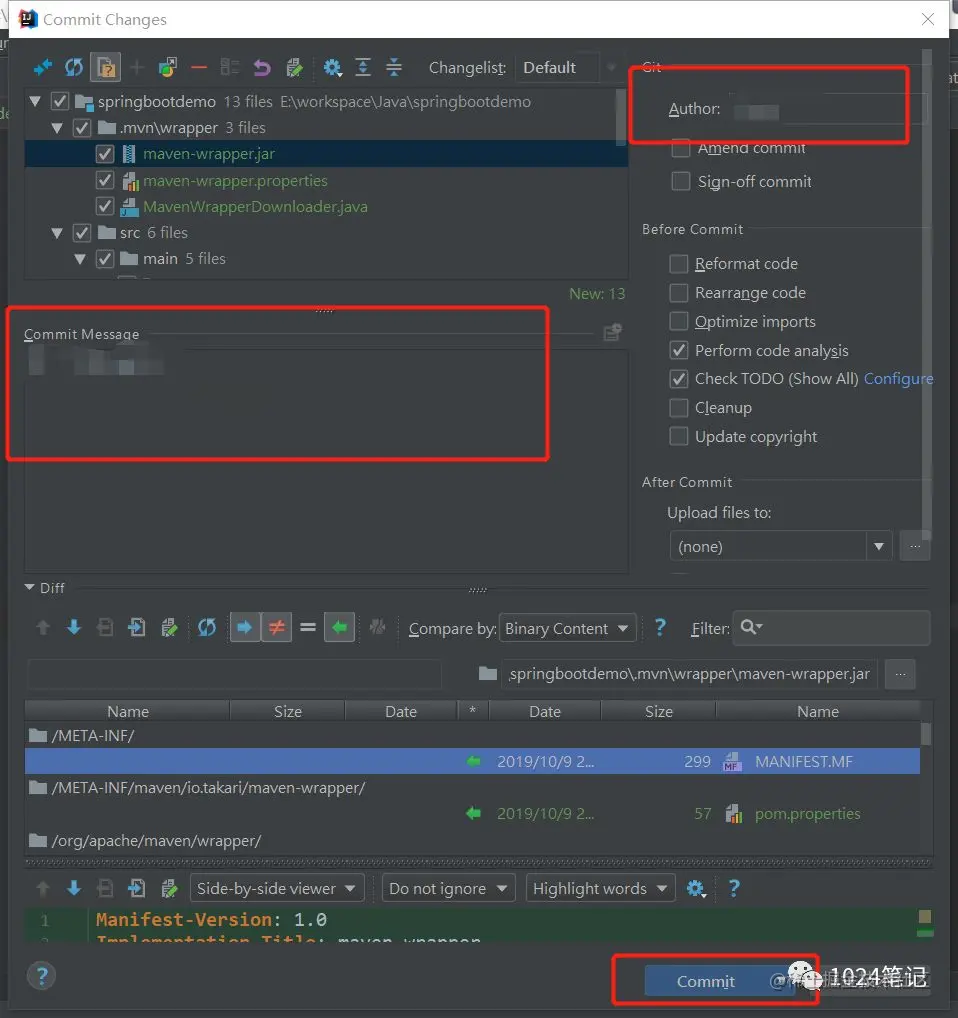Select /org/apache/maven/wrapper/ folder row
Viewport: 958px width, 1018px height.
click(473, 841)
